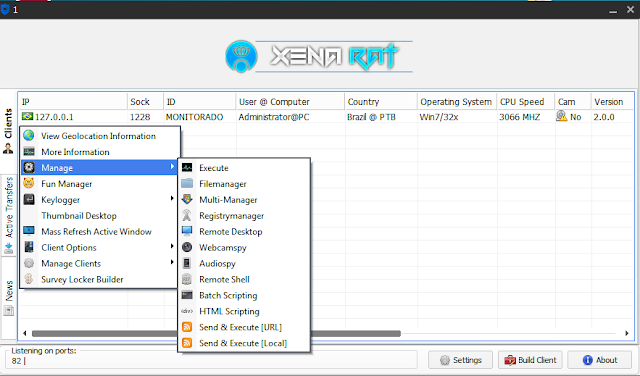The width and height of the screenshot is (640, 376).
Task: Sort by the CPU Speed column header
Action: 526,102
